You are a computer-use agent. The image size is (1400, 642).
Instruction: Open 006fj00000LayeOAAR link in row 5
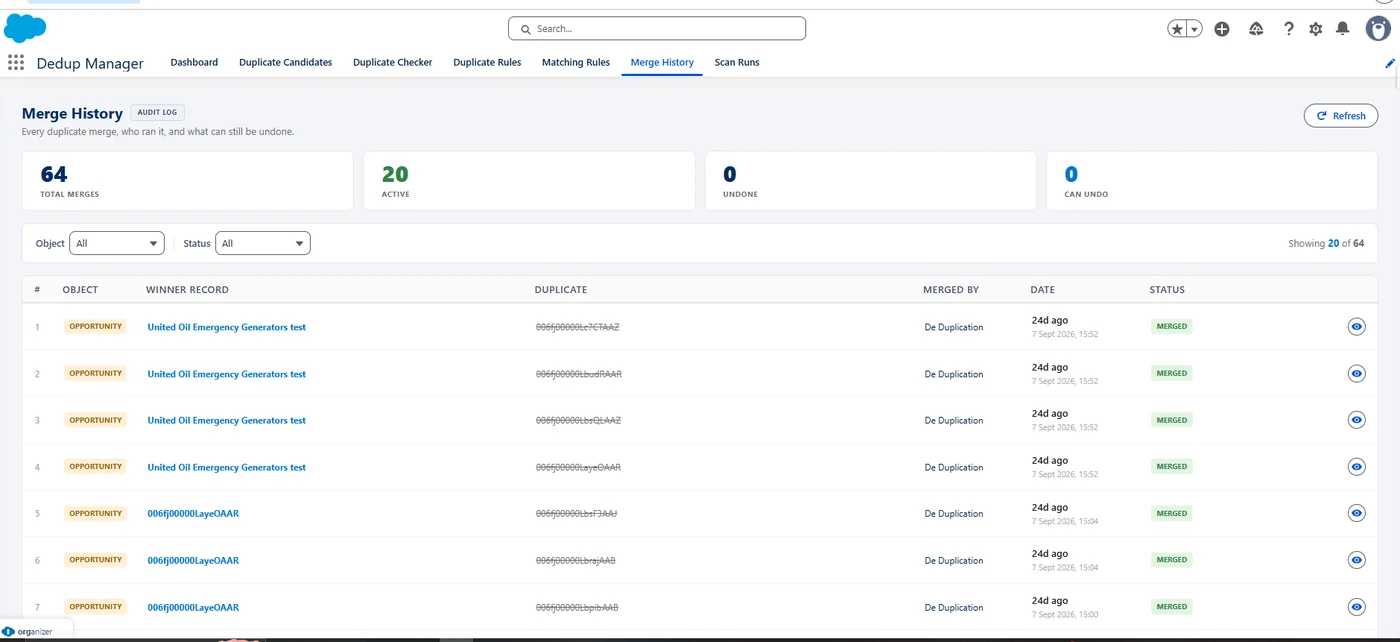pyautogui.click(x=193, y=514)
